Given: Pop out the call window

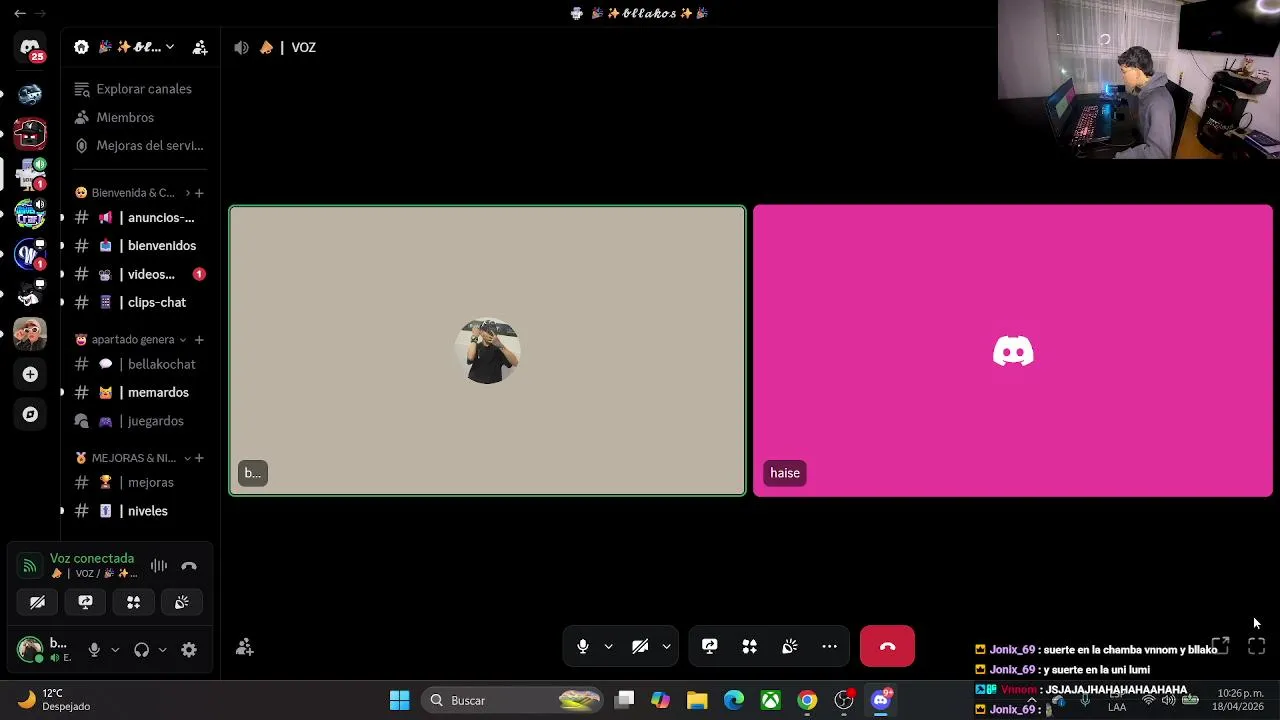Looking at the screenshot, I should tap(1220, 646).
